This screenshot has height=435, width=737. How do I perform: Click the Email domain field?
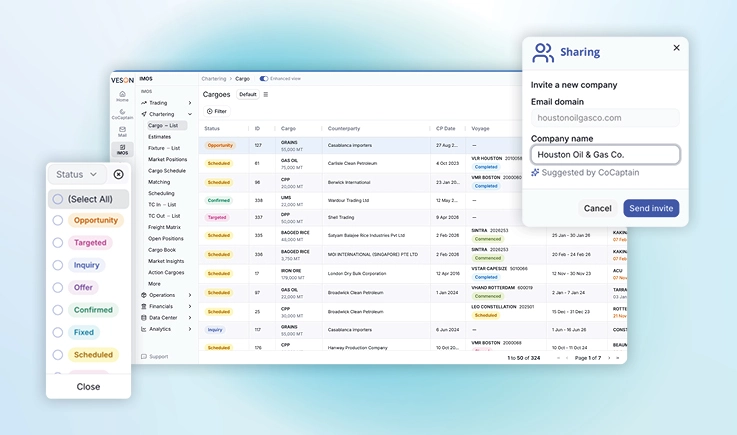click(x=605, y=118)
